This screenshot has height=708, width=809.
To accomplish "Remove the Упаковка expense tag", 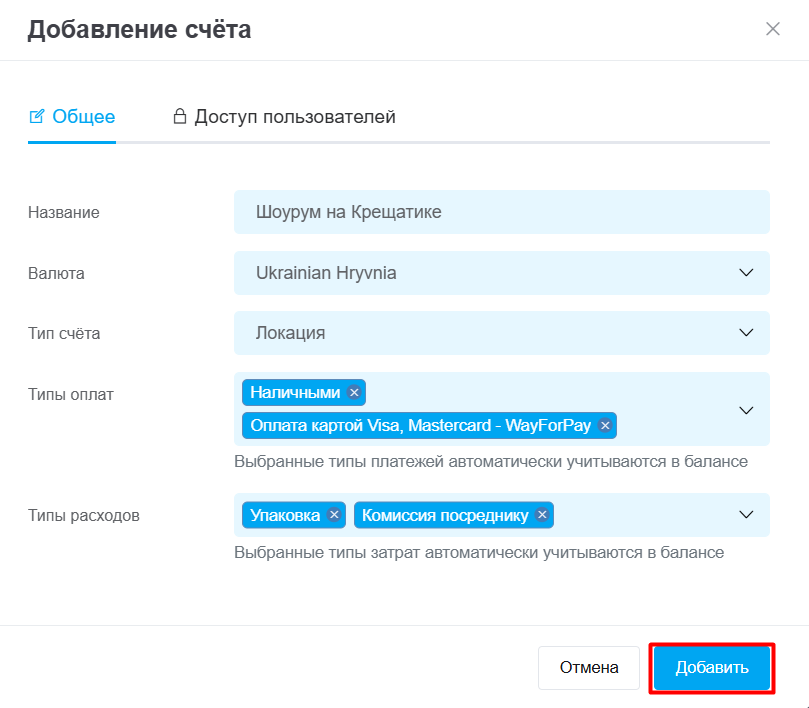I will (334, 515).
